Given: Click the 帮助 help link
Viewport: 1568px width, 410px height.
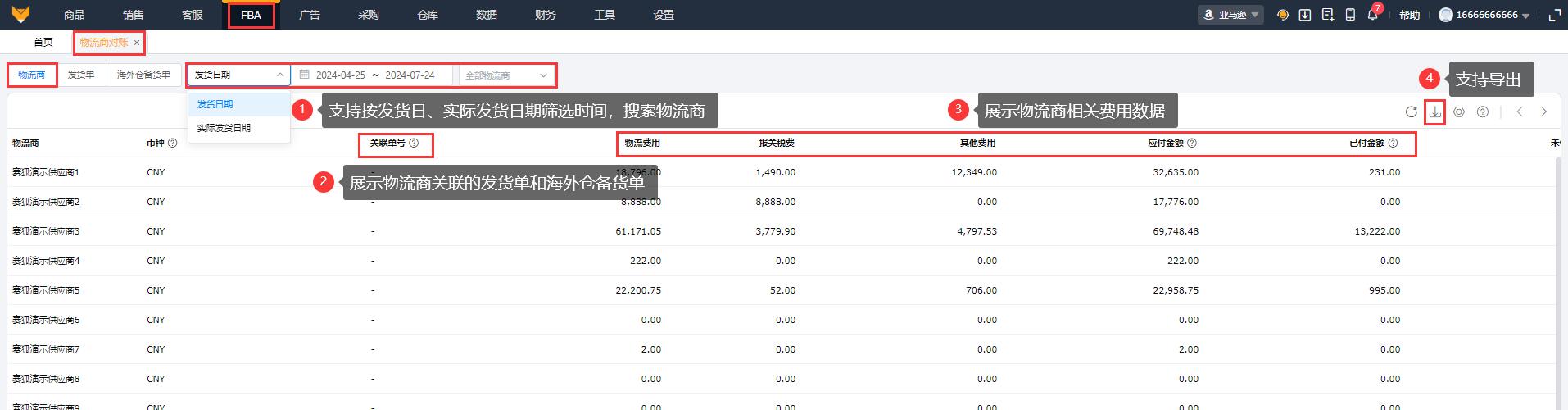Looking at the screenshot, I should pyautogui.click(x=1409, y=15).
